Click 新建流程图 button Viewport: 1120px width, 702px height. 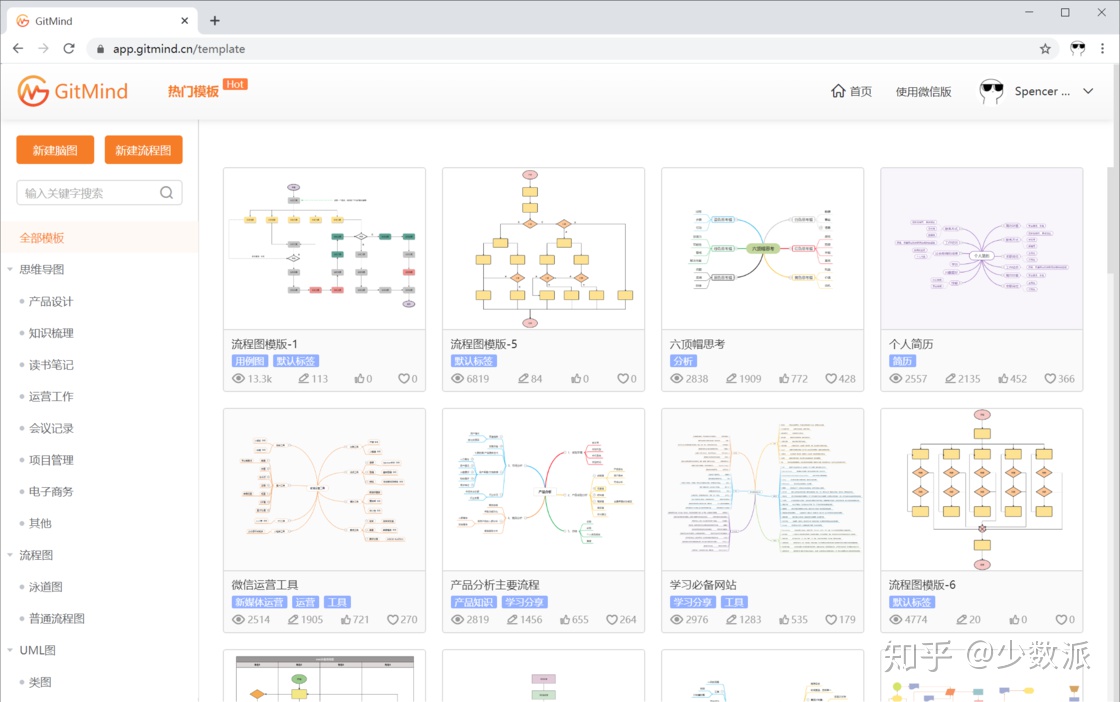point(143,150)
